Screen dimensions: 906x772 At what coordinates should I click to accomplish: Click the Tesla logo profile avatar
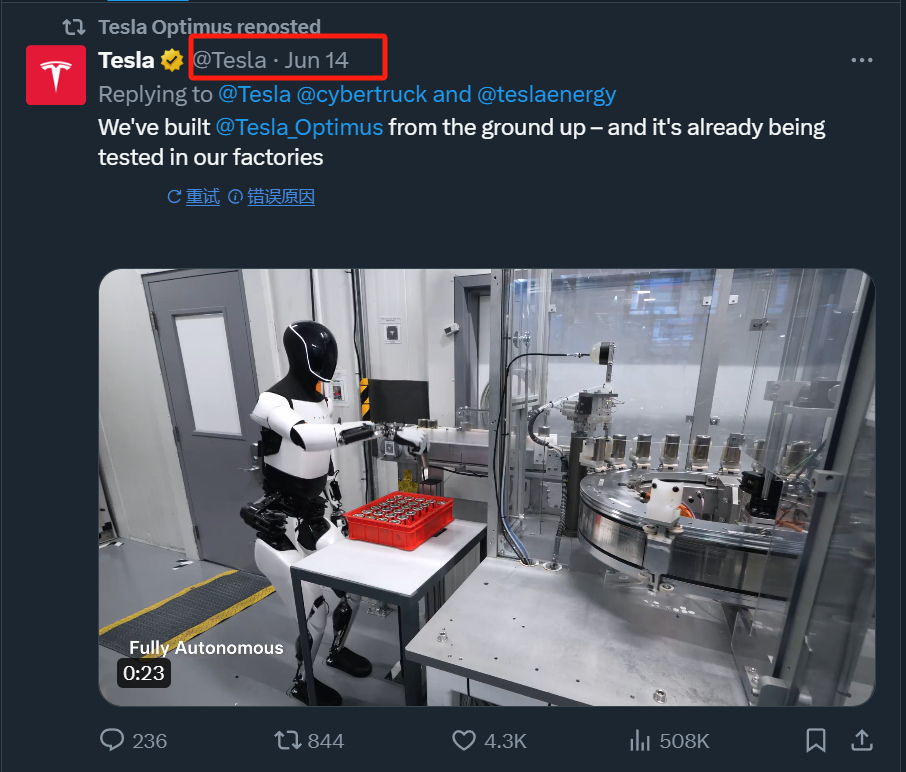55,75
